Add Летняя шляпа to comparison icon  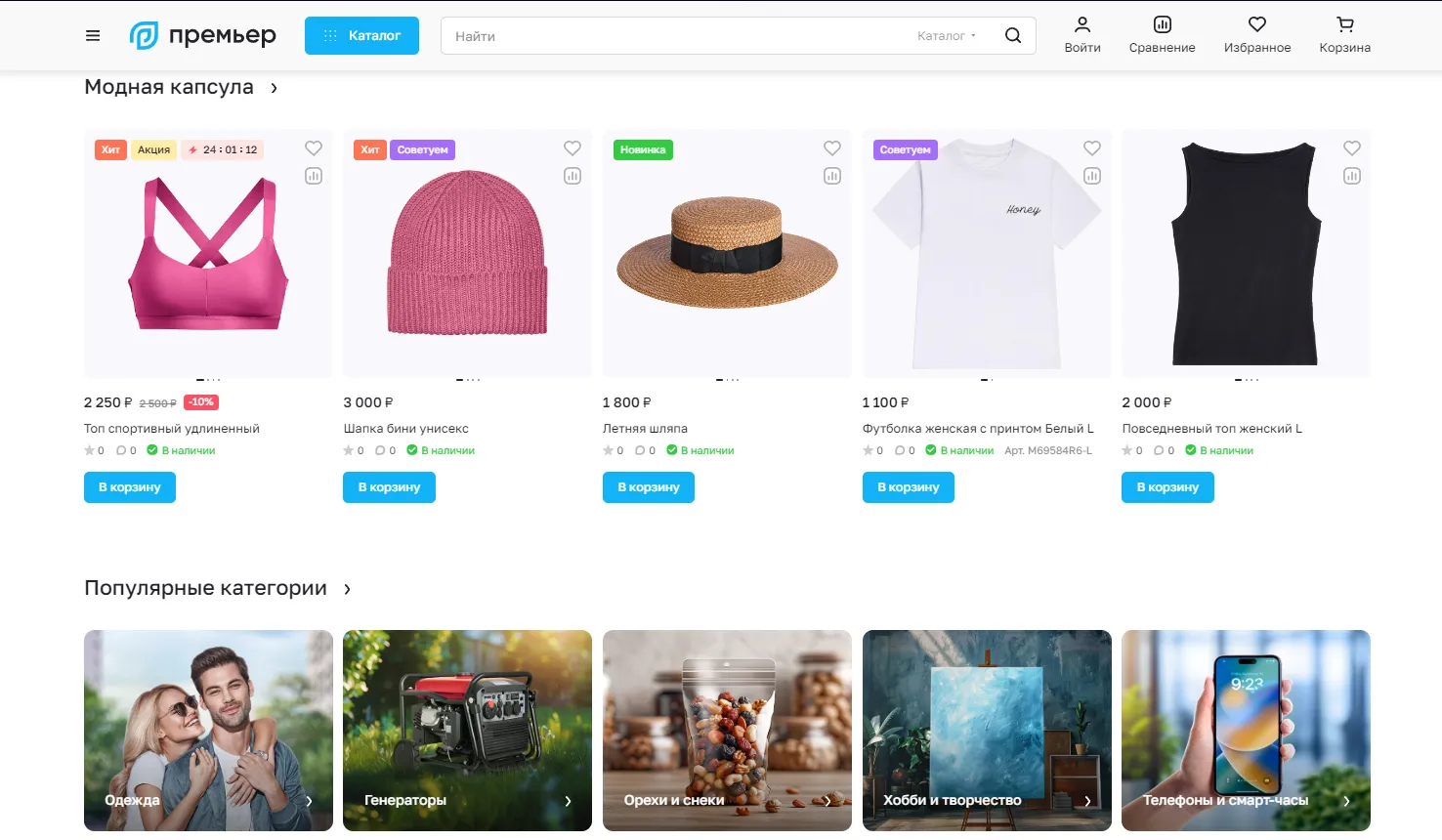click(832, 176)
